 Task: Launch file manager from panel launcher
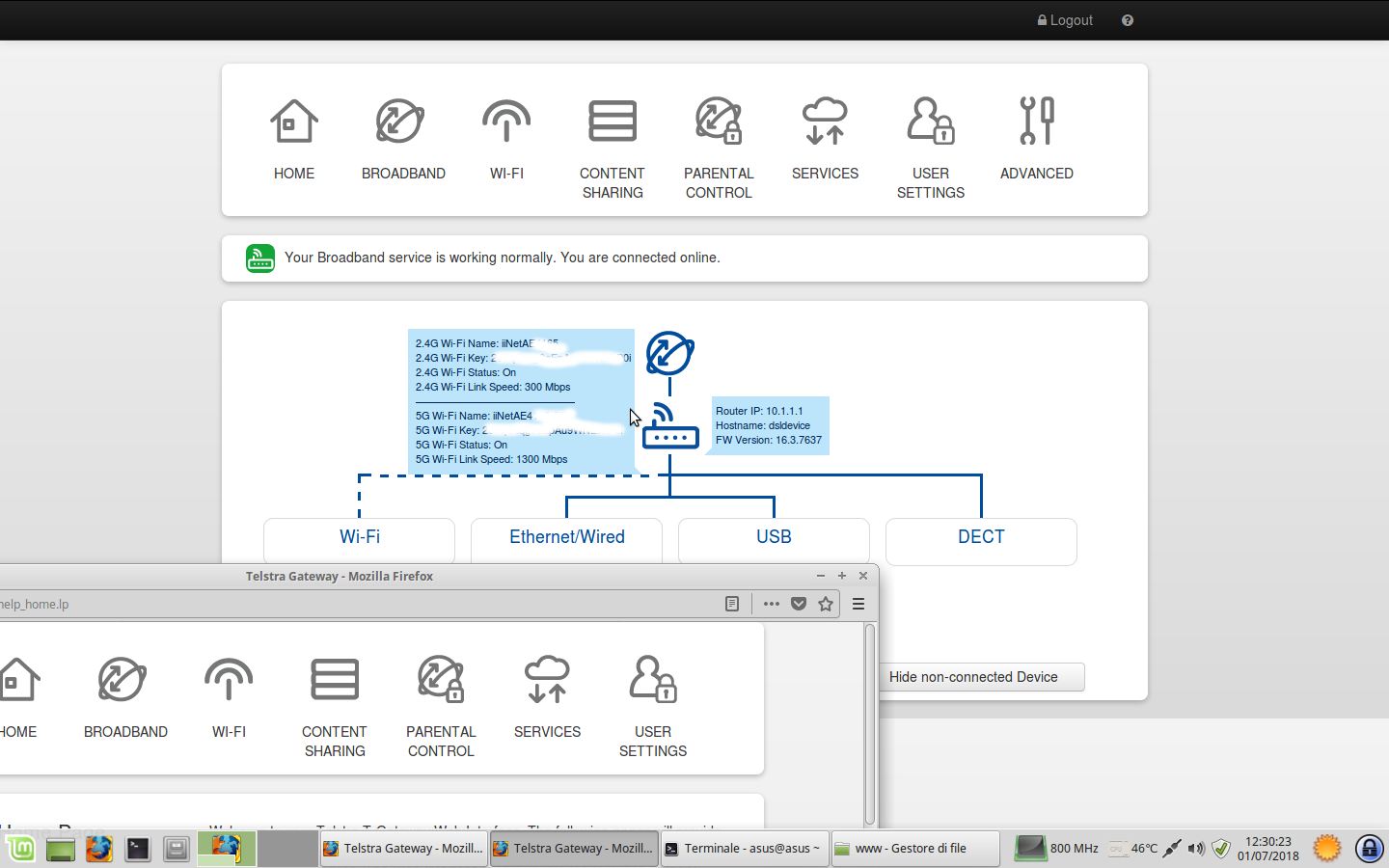(x=177, y=849)
